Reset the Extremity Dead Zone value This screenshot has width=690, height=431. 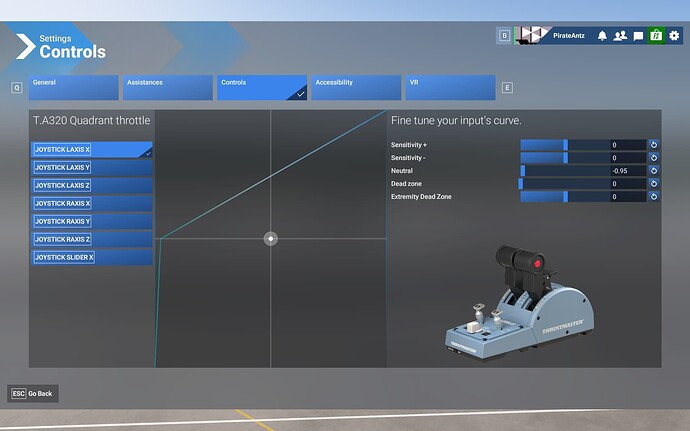654,197
